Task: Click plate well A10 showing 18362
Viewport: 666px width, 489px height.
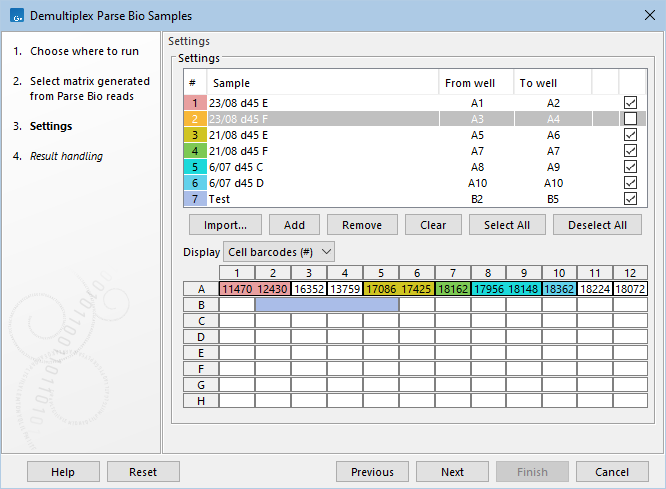Action: tap(559, 289)
